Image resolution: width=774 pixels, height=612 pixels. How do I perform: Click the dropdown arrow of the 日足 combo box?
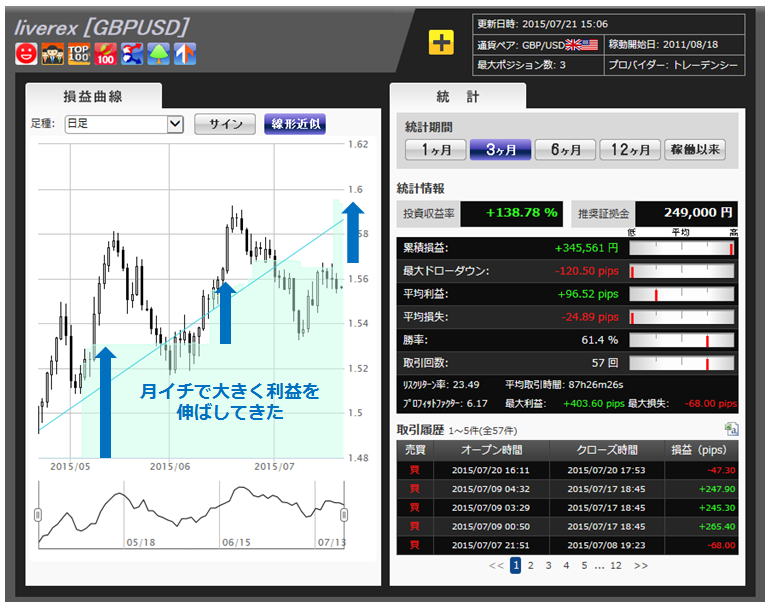coord(175,124)
